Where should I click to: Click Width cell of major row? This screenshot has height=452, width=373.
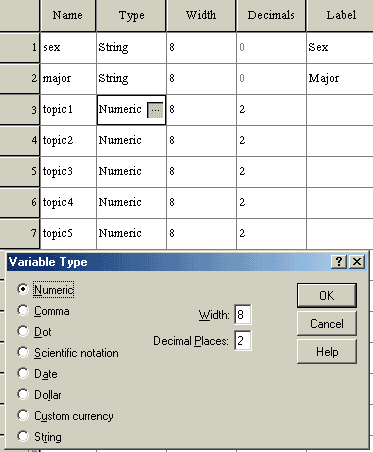[201, 78]
